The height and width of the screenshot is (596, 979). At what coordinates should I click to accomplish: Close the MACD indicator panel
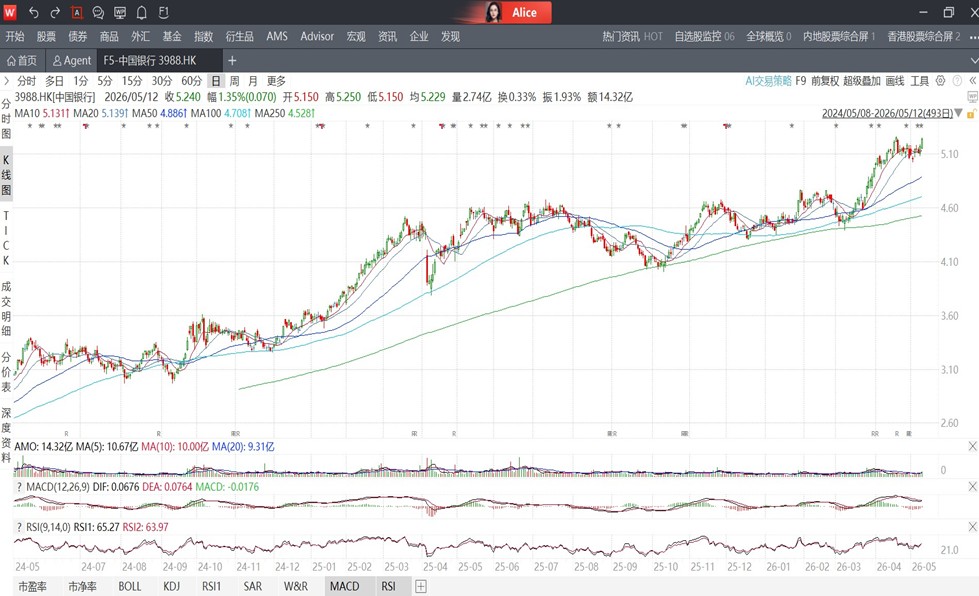coord(972,486)
